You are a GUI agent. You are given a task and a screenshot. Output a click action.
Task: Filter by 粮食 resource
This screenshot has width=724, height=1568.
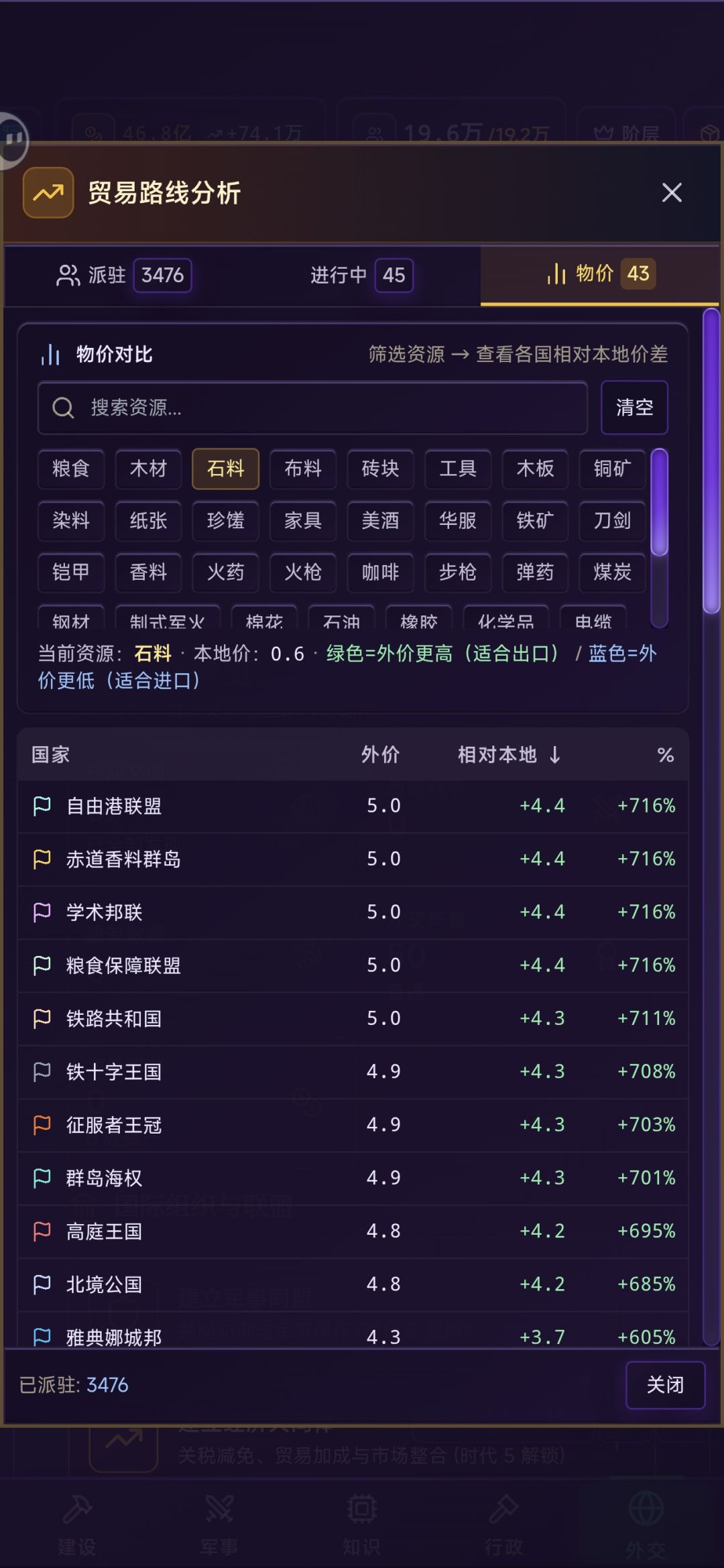click(x=71, y=469)
